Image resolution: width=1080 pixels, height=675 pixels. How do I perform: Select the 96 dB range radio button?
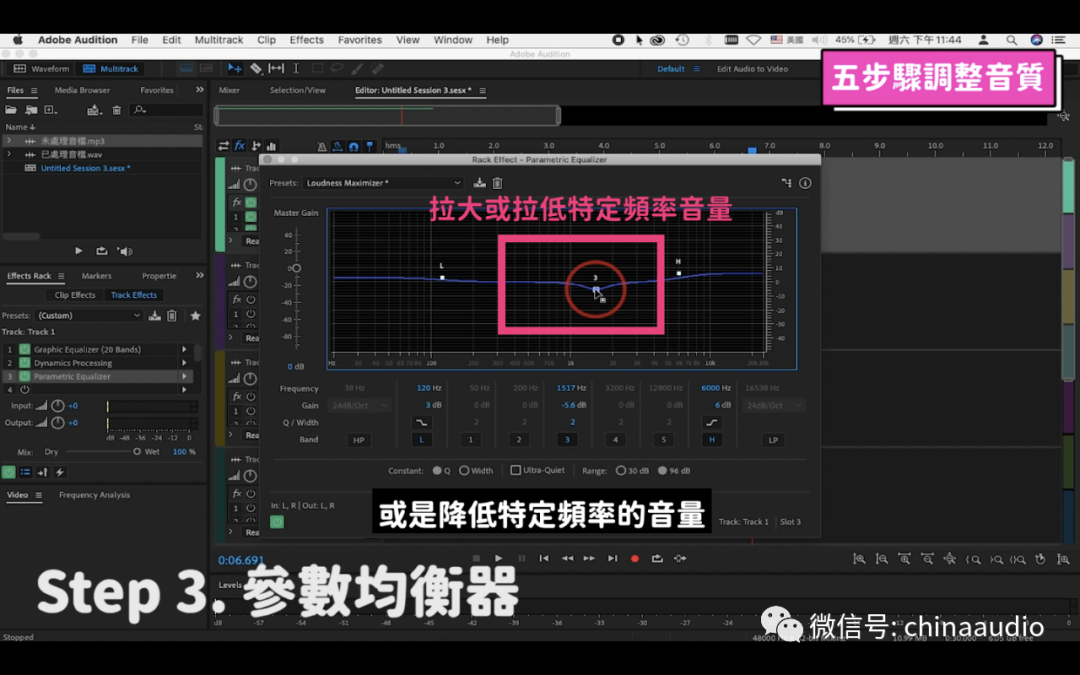click(x=662, y=470)
